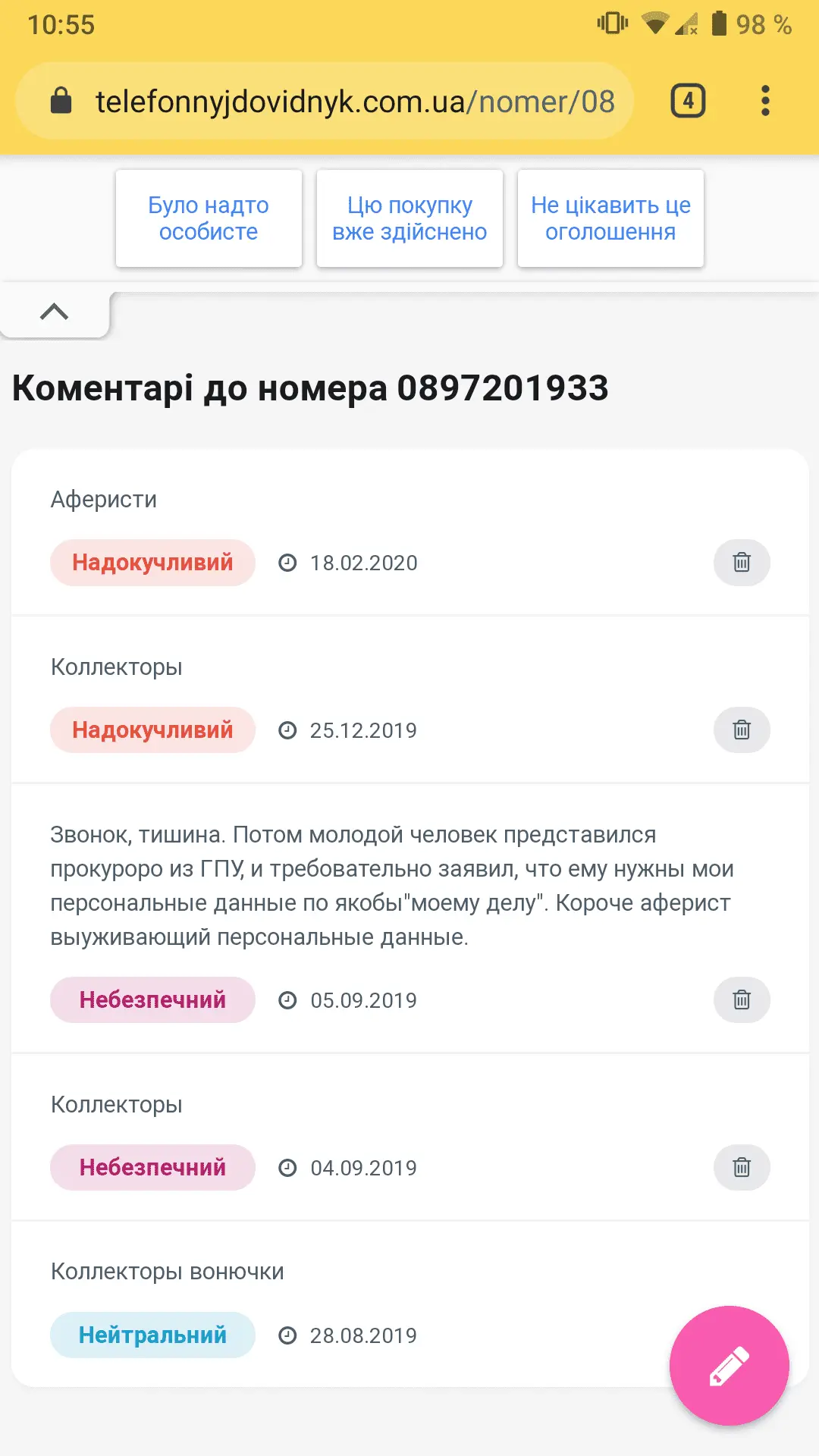Collapse the ad panel with up chevron

(x=54, y=312)
